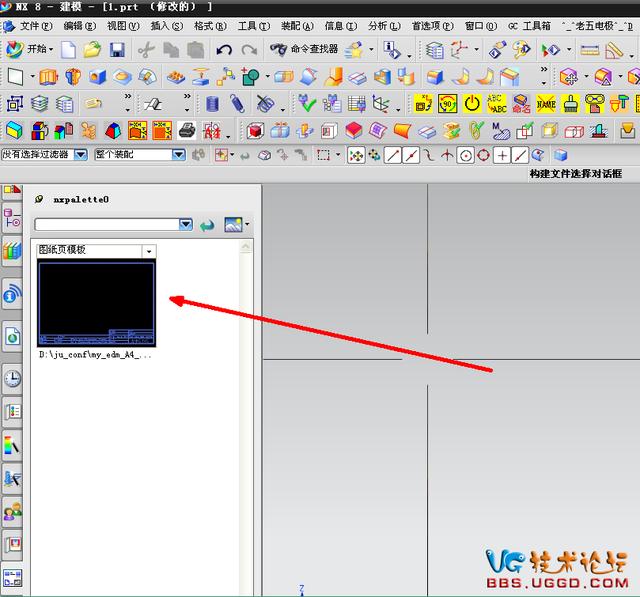Click the Save floppy disk icon
Screen dimensions: 640x597
point(117,50)
